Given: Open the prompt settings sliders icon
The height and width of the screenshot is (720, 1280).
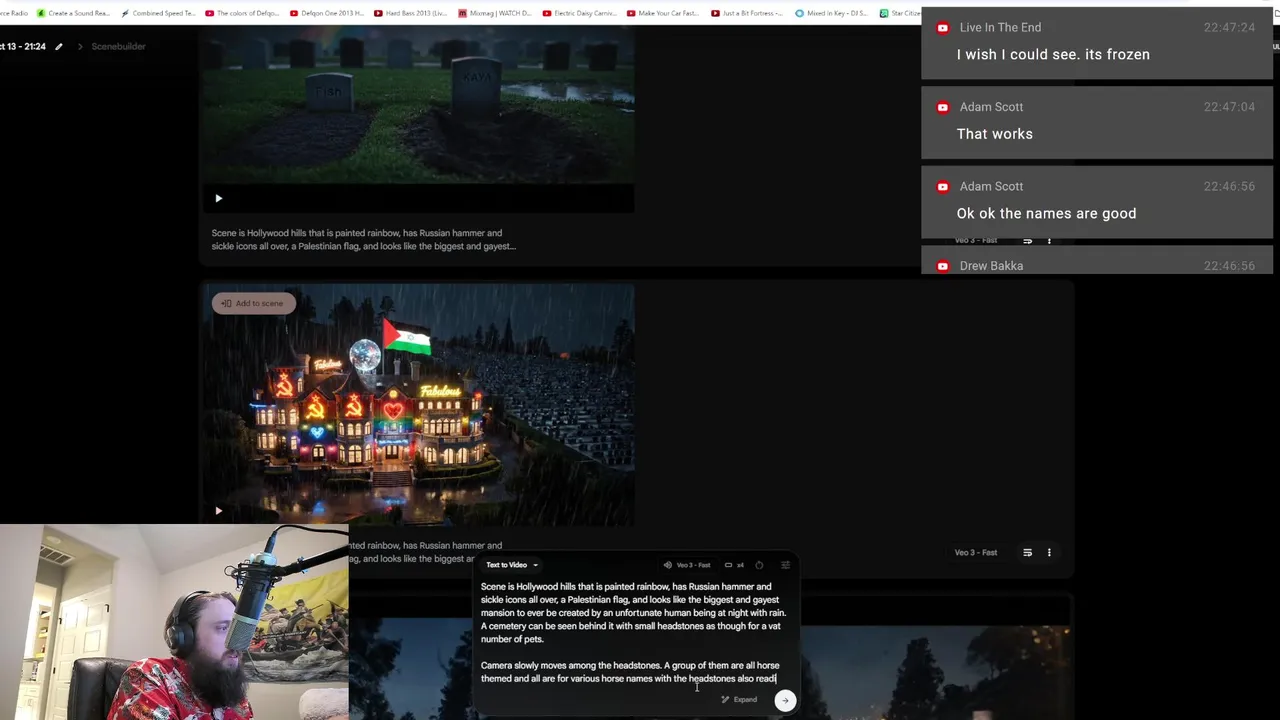Looking at the screenshot, I should point(785,565).
